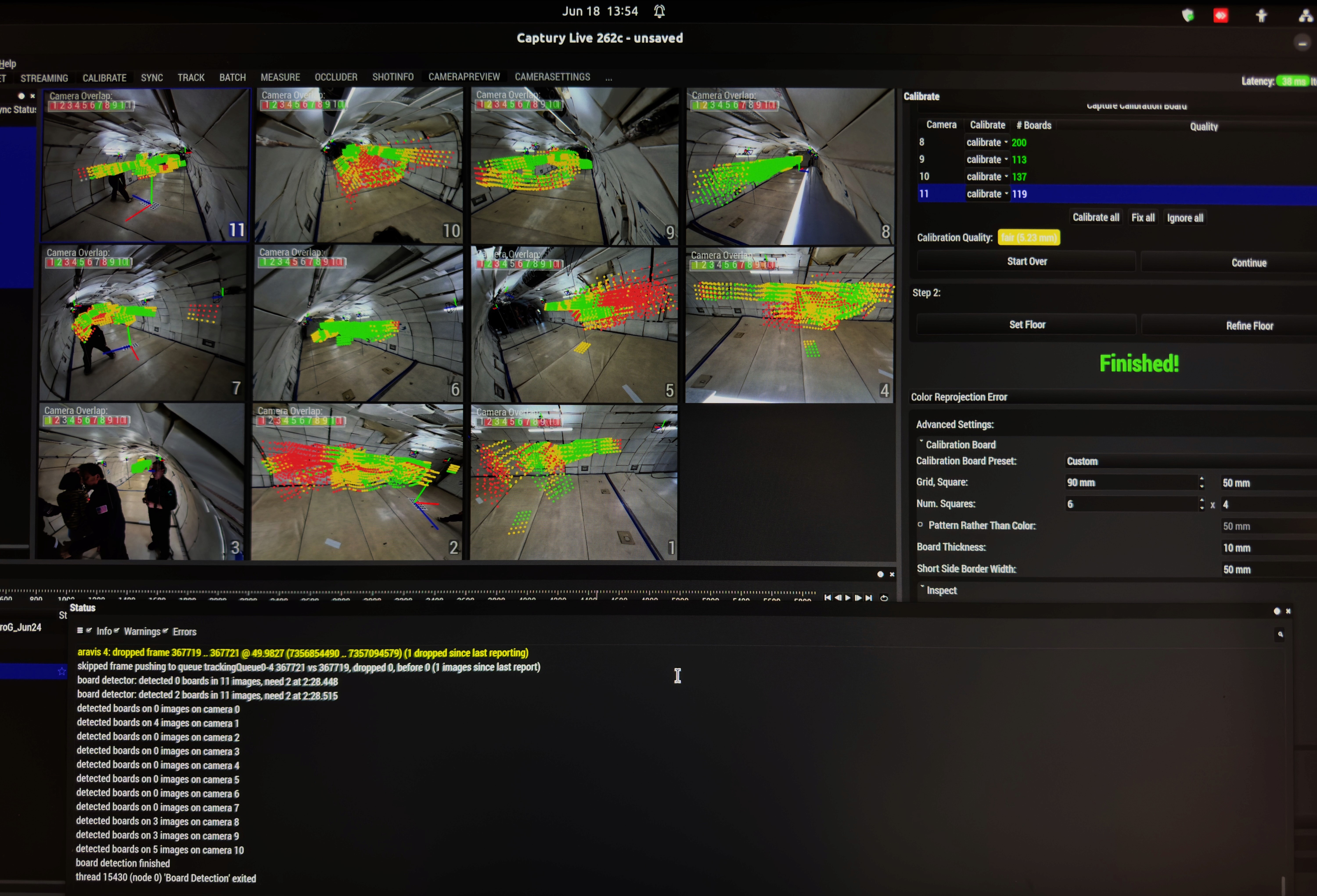1317x896 pixels.
Task: Step one frame forward in the timeline
Action: point(858,598)
